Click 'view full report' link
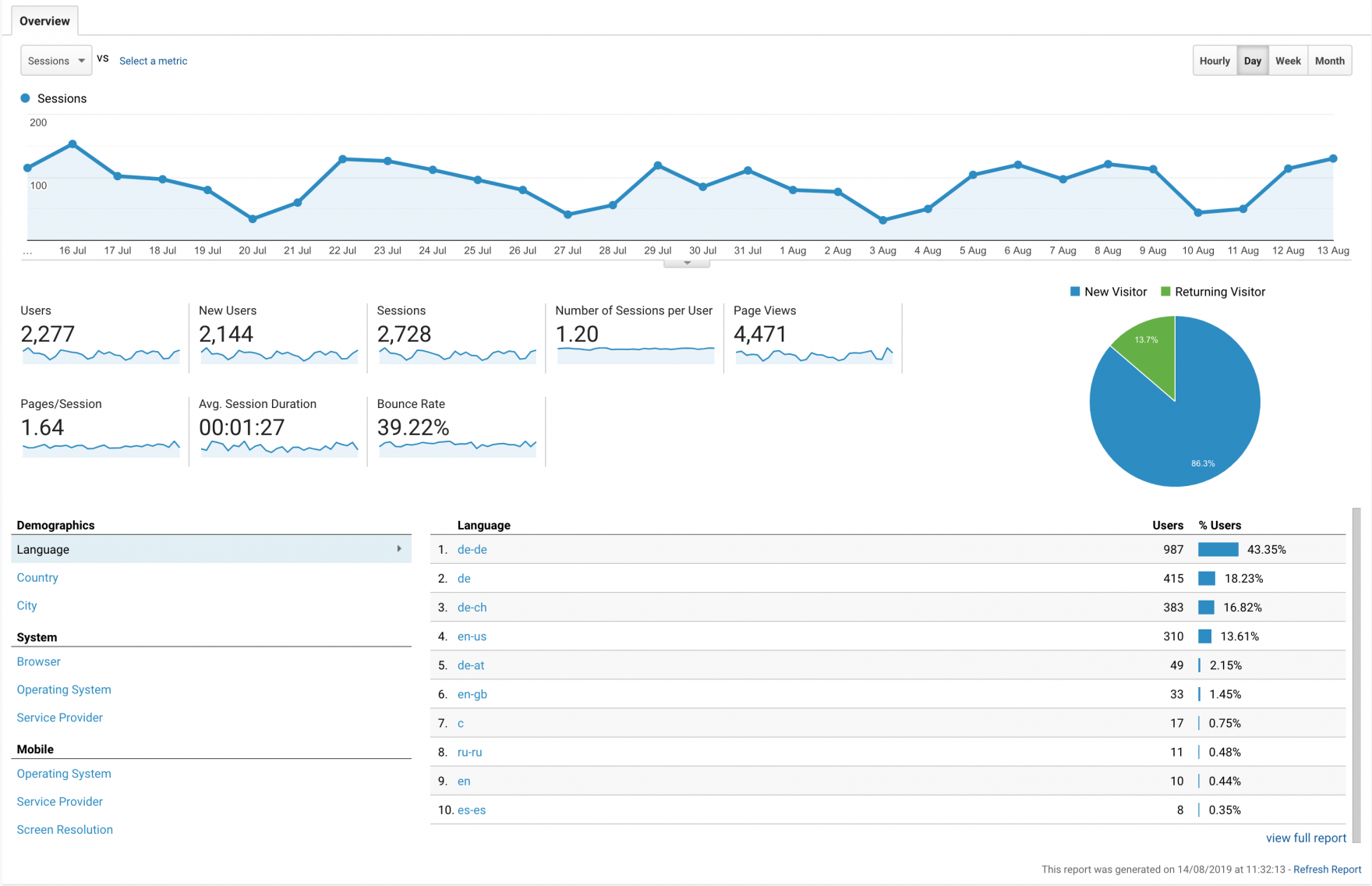The width and height of the screenshot is (1372, 886). coord(1306,838)
